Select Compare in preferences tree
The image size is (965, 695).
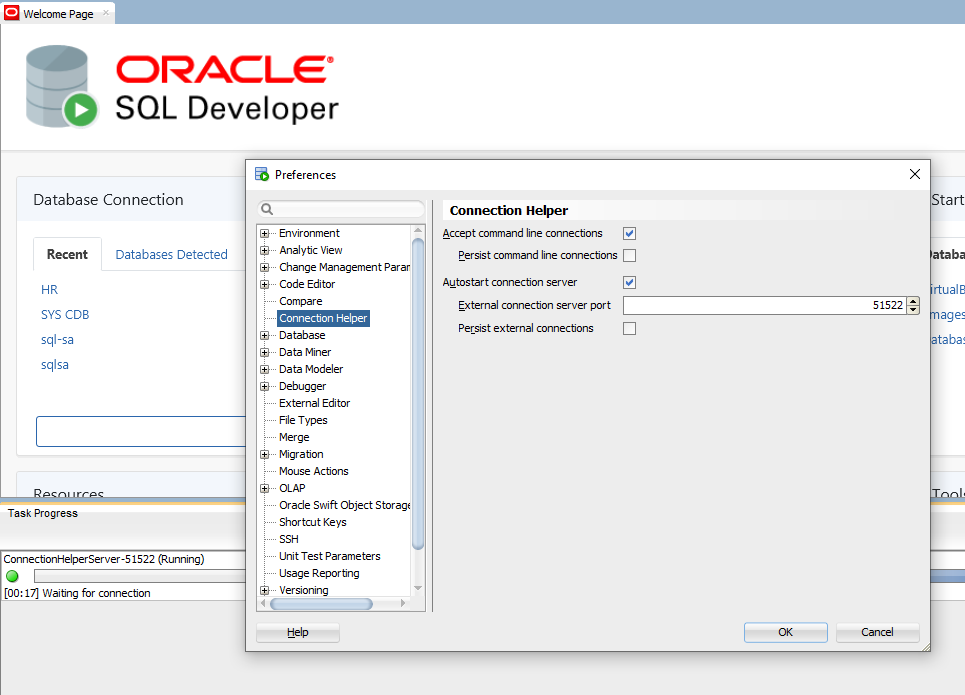[x=300, y=301]
